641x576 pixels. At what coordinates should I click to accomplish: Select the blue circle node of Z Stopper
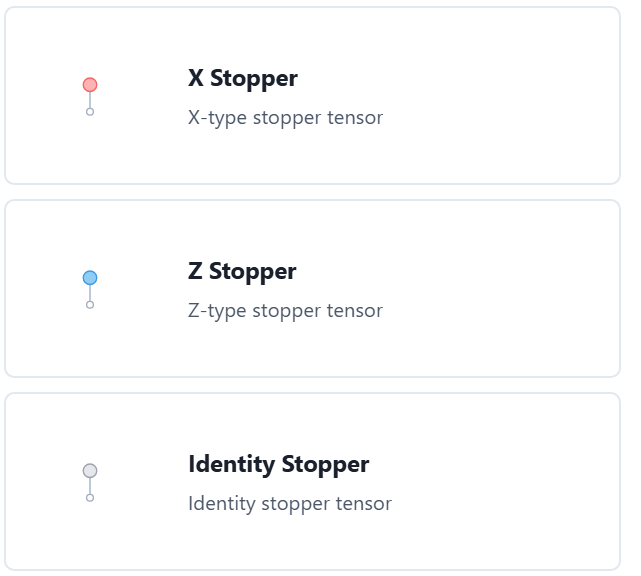[90, 278]
